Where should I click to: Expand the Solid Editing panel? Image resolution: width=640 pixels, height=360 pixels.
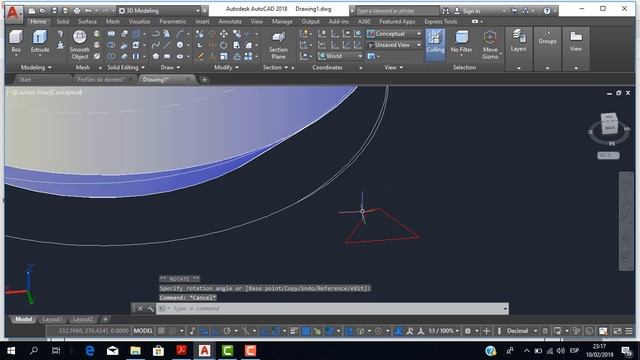(x=126, y=67)
